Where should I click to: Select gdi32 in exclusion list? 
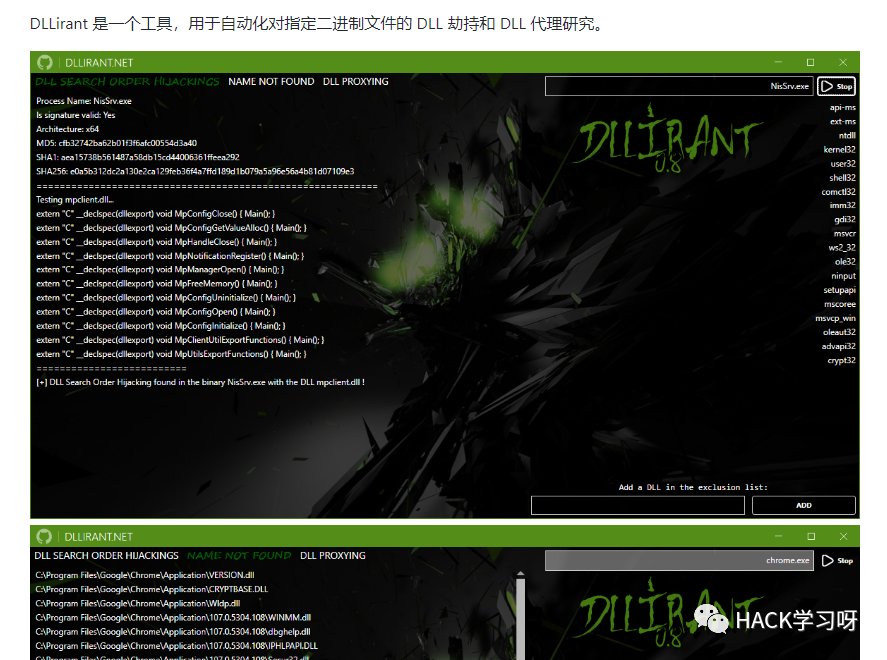(x=845, y=219)
